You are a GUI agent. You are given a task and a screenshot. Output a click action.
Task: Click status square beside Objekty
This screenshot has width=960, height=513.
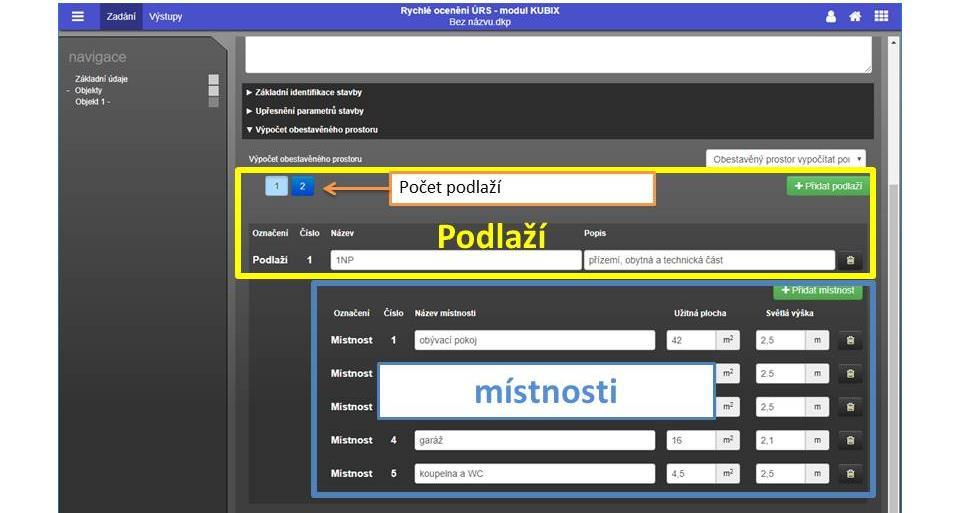214,91
